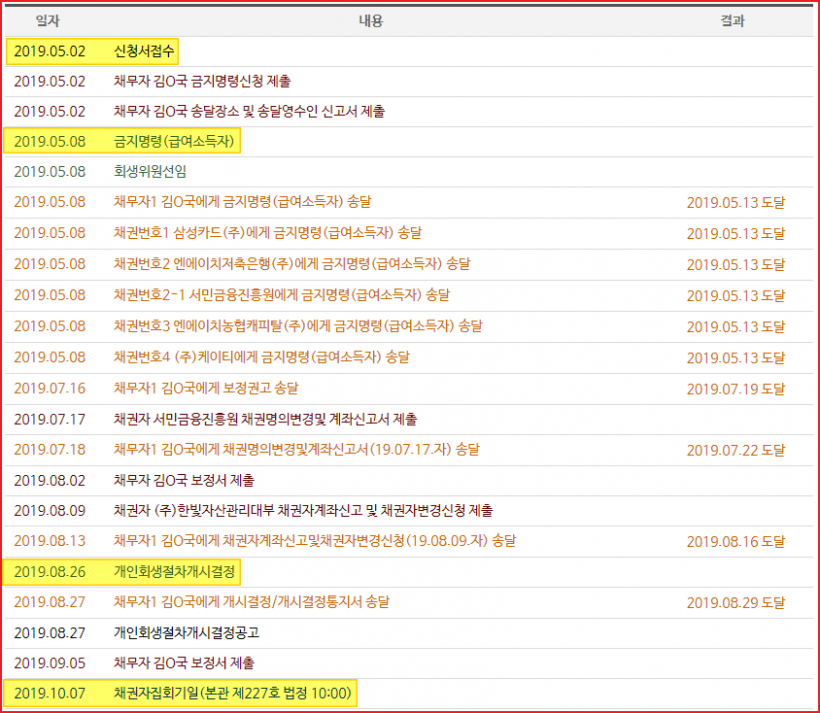820x713 pixels.
Task: Click result 2019.05.13 도달 for 케이티 row
Action: click(x=735, y=358)
